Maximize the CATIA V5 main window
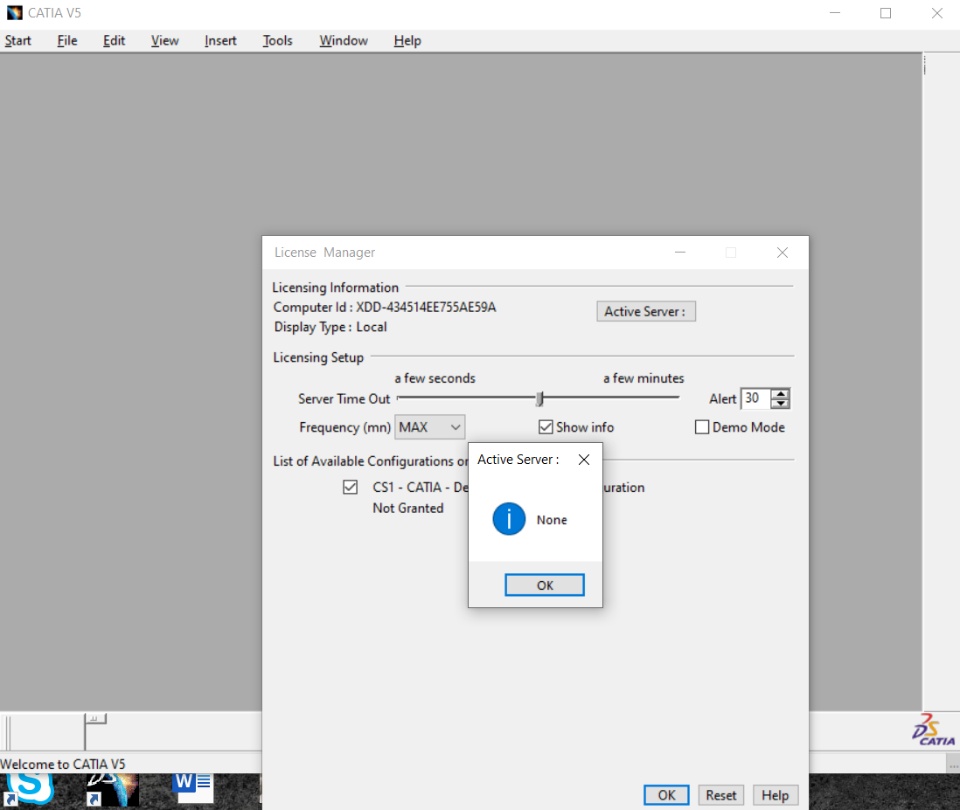Image resolution: width=960 pixels, height=810 pixels. (885, 13)
